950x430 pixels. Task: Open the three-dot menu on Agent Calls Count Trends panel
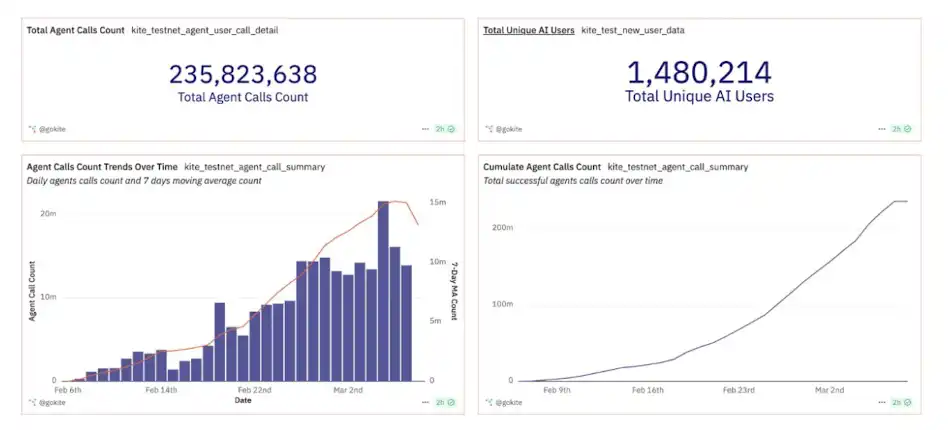pos(426,402)
